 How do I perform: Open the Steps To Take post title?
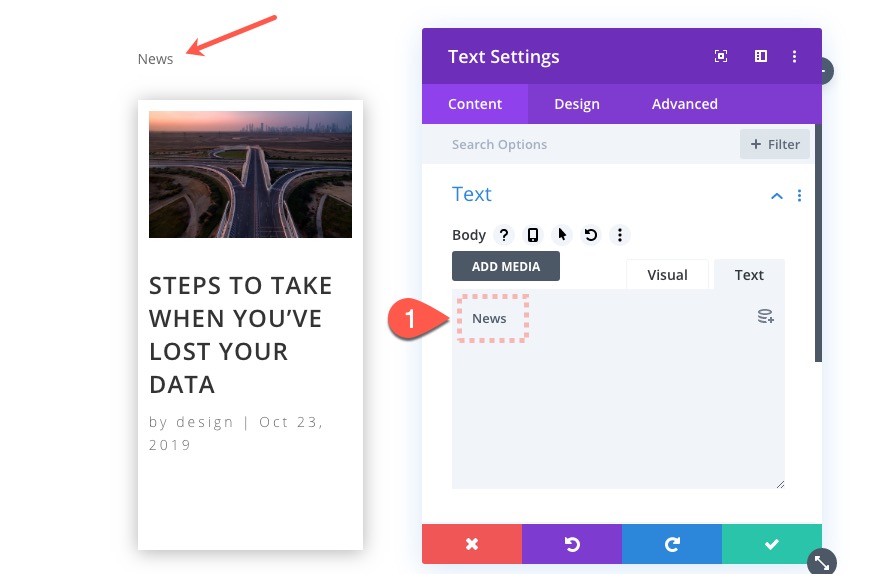(x=241, y=335)
